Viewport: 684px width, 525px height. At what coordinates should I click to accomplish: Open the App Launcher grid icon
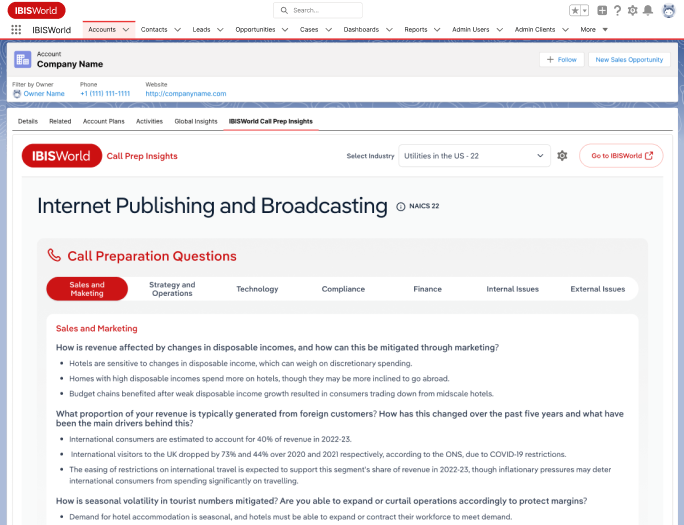[x=16, y=30]
